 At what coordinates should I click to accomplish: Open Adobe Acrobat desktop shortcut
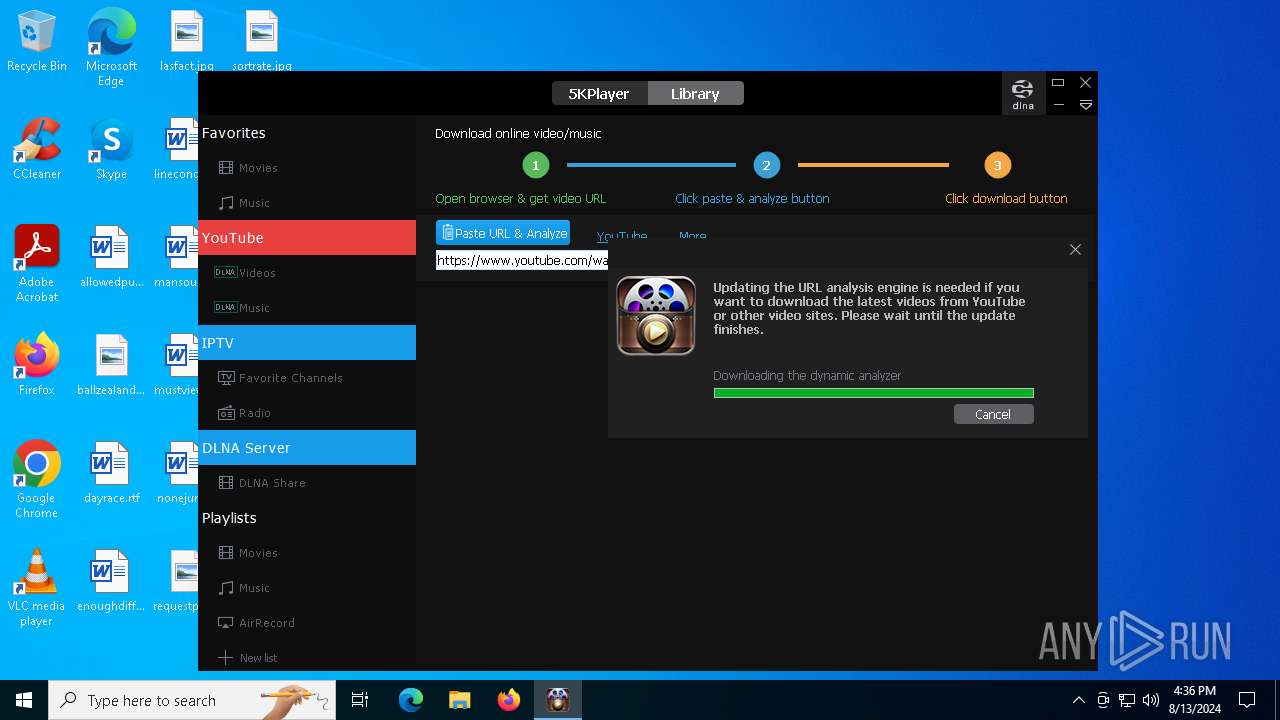37,264
